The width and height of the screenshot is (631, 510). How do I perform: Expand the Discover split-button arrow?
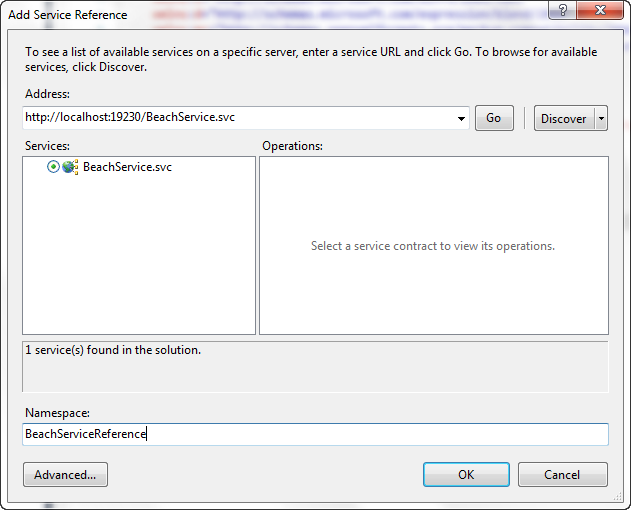coord(601,118)
